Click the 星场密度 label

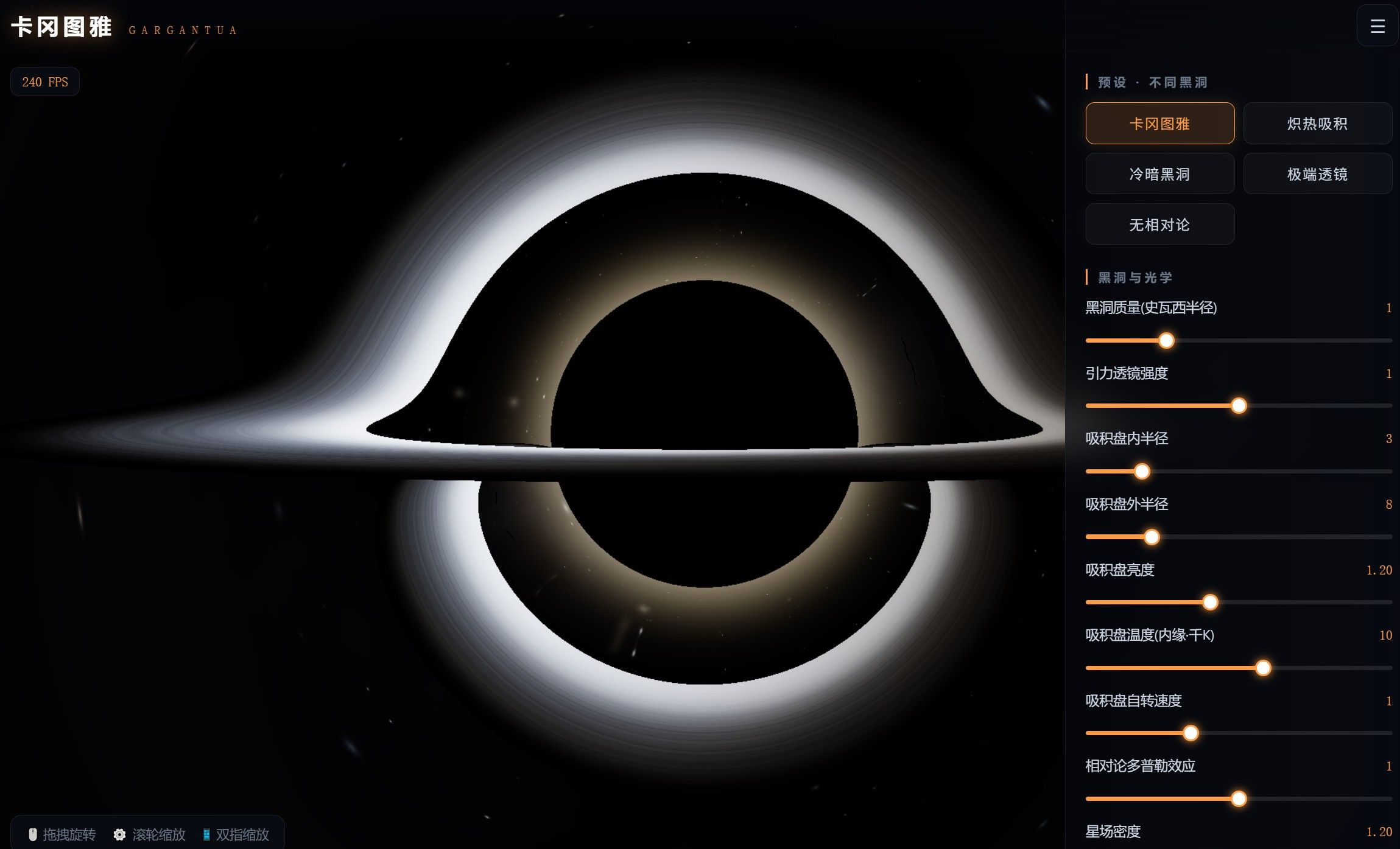(x=1113, y=831)
